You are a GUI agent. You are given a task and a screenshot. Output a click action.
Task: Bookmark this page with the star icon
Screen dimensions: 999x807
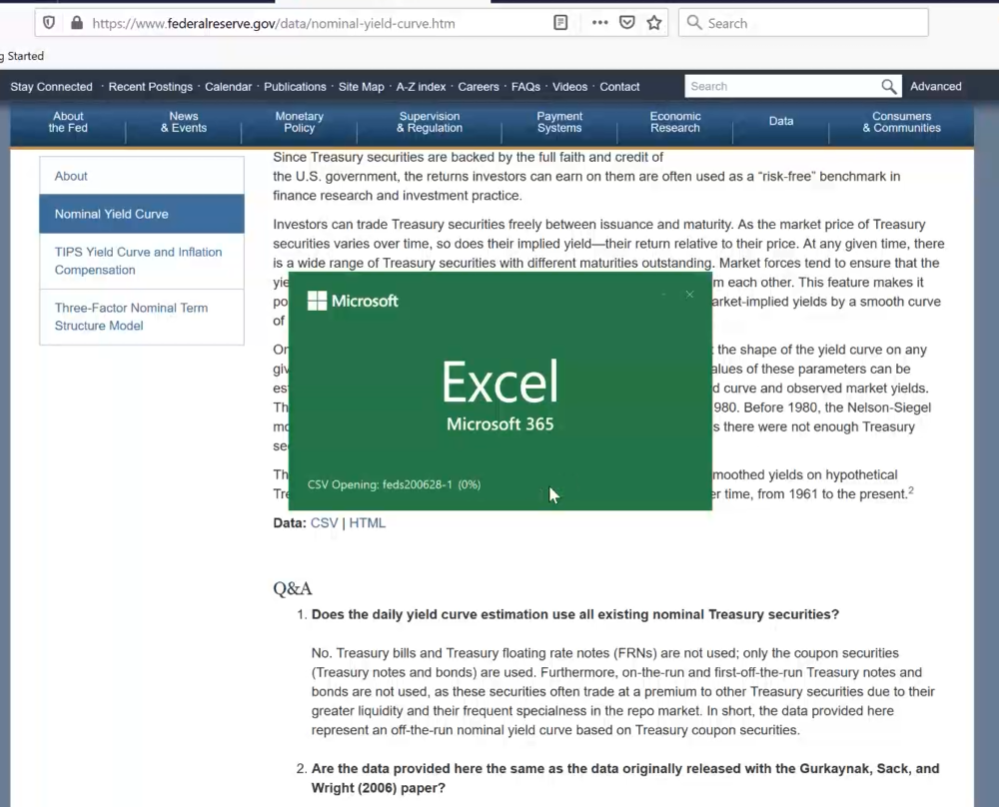[x=653, y=22]
